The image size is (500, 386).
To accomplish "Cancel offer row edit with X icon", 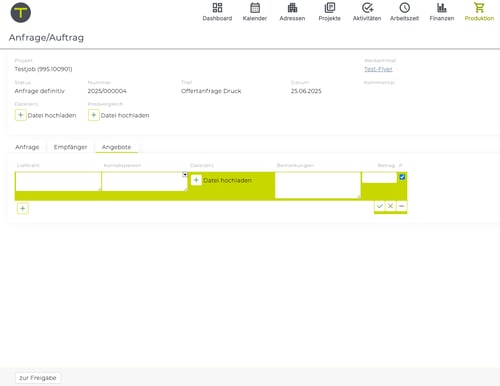I will coord(391,206).
